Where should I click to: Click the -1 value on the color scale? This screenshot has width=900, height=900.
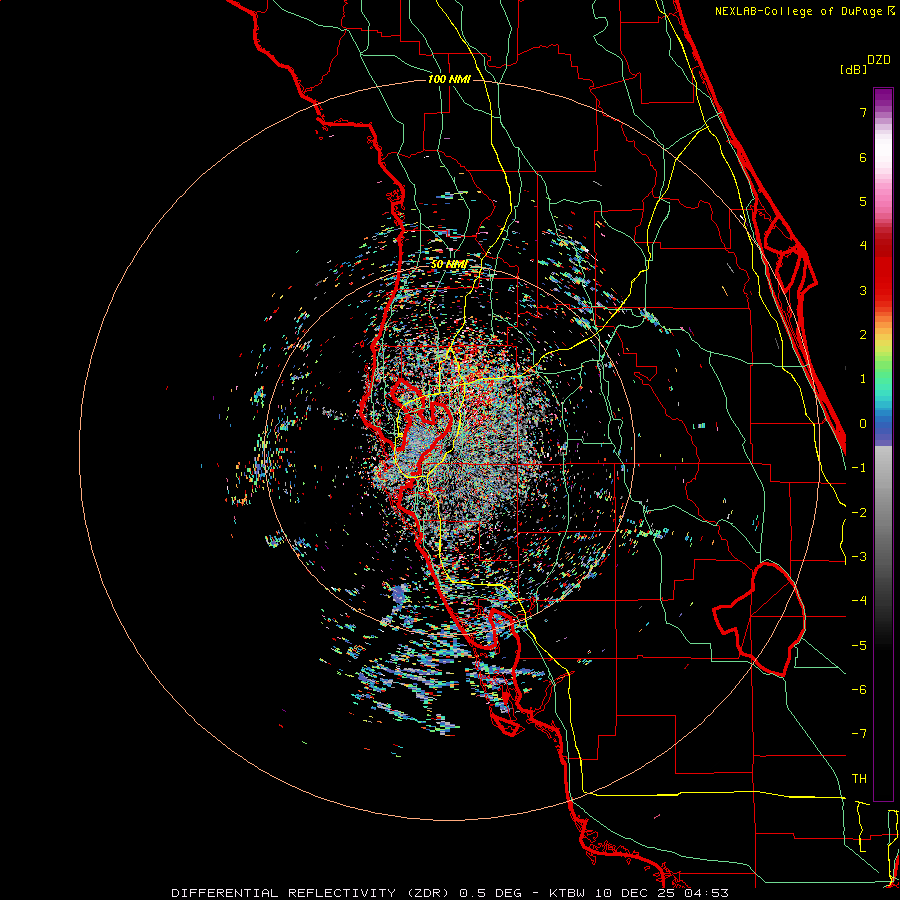point(859,468)
